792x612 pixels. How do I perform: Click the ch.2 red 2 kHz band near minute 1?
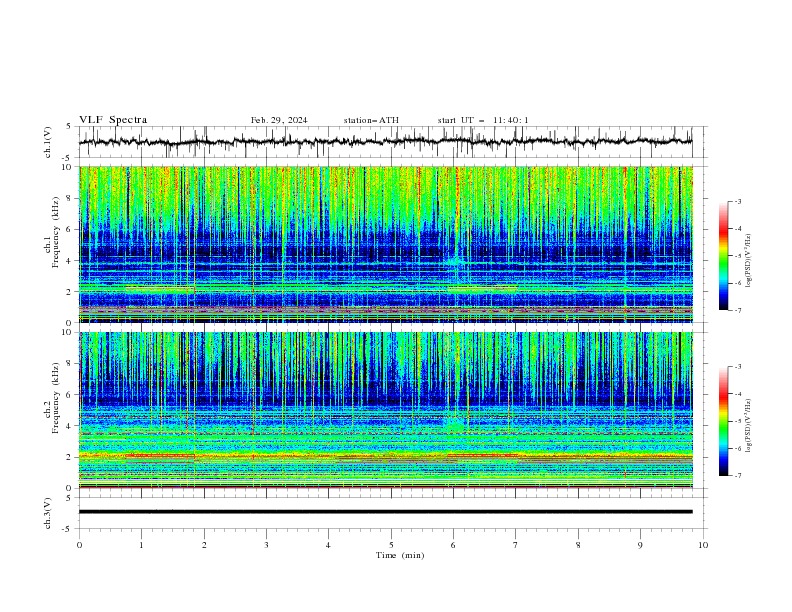pos(160,455)
